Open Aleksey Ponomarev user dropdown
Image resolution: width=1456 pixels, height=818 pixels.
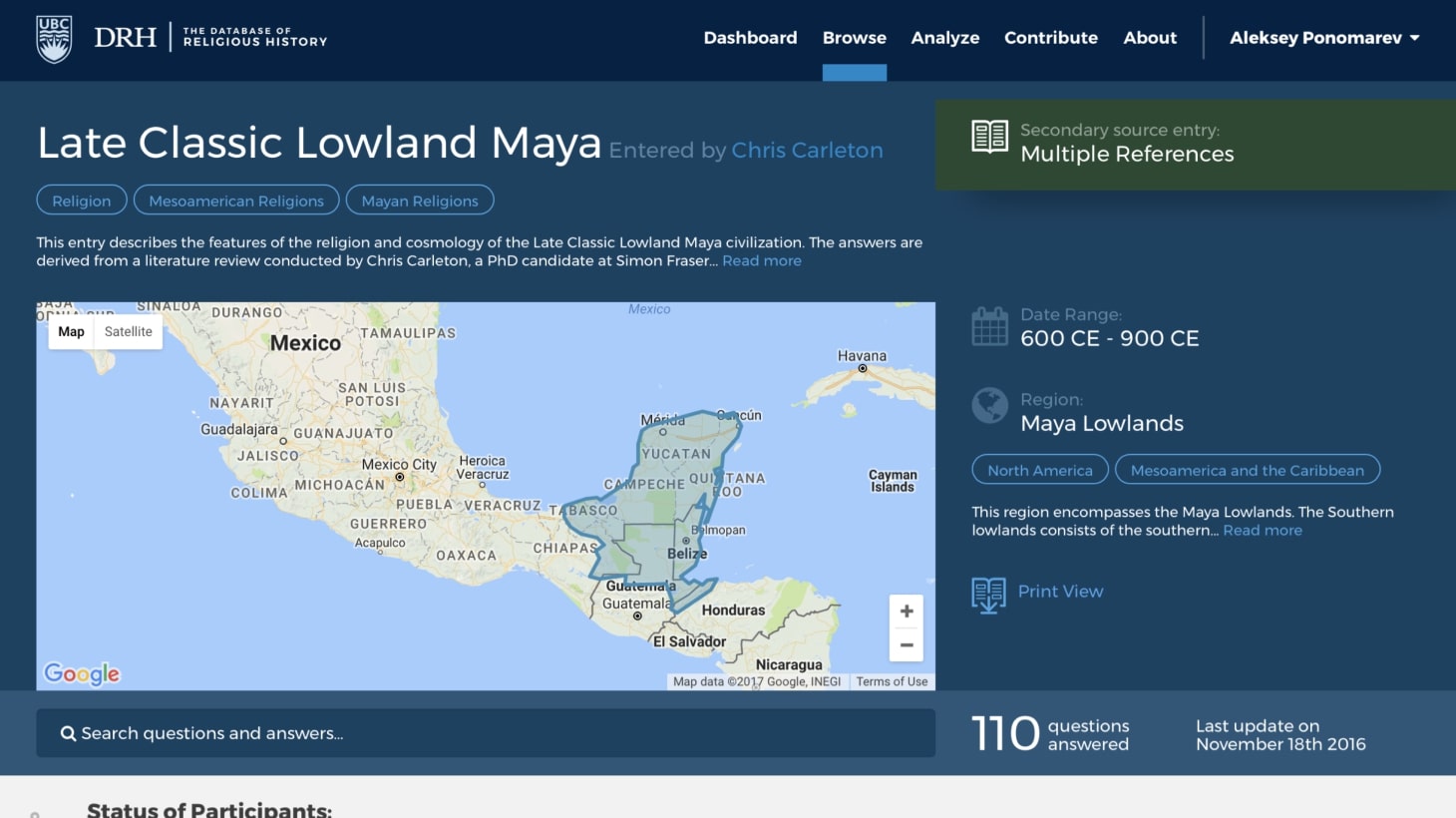pos(1324,38)
